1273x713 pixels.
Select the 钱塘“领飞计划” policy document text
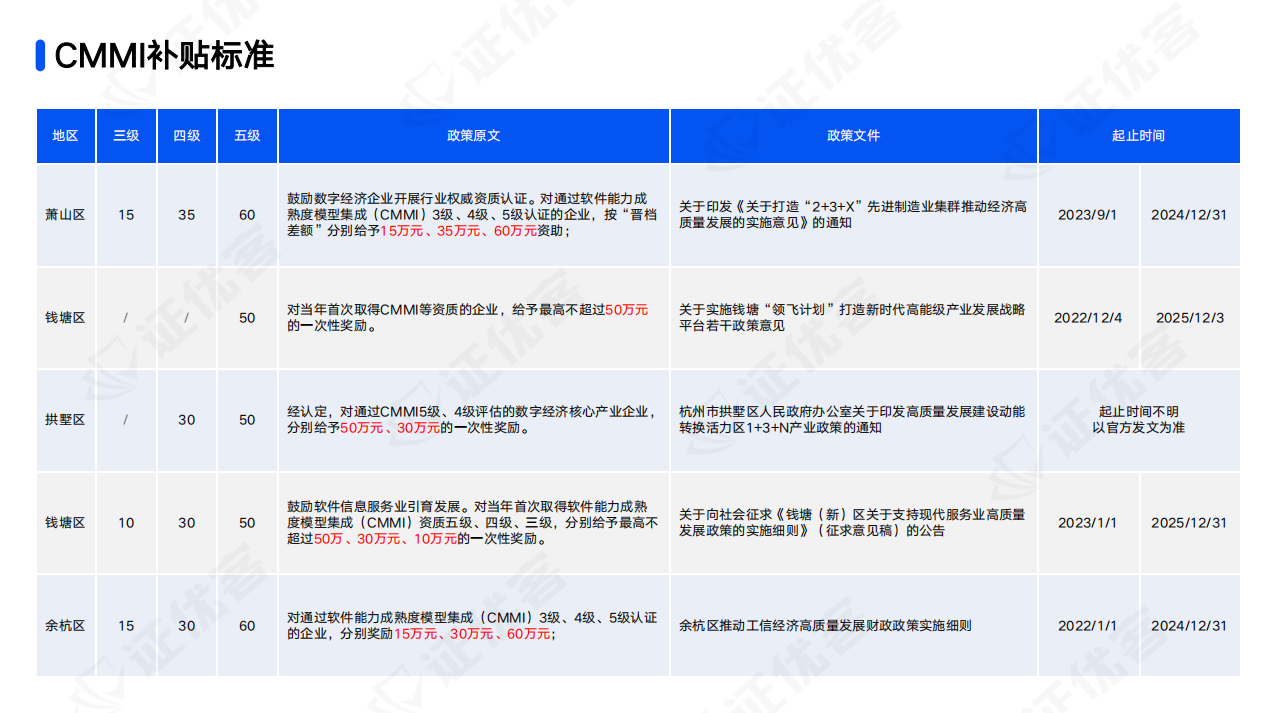[852, 318]
